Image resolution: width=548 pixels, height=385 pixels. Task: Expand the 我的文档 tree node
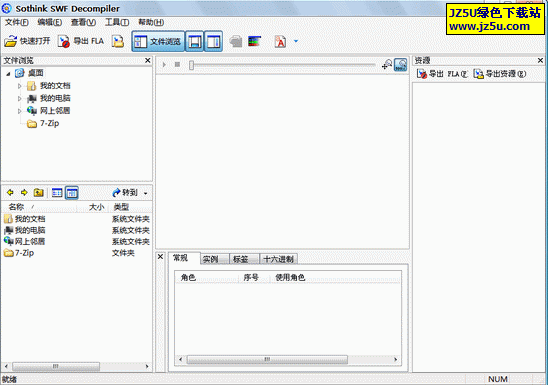point(20,86)
